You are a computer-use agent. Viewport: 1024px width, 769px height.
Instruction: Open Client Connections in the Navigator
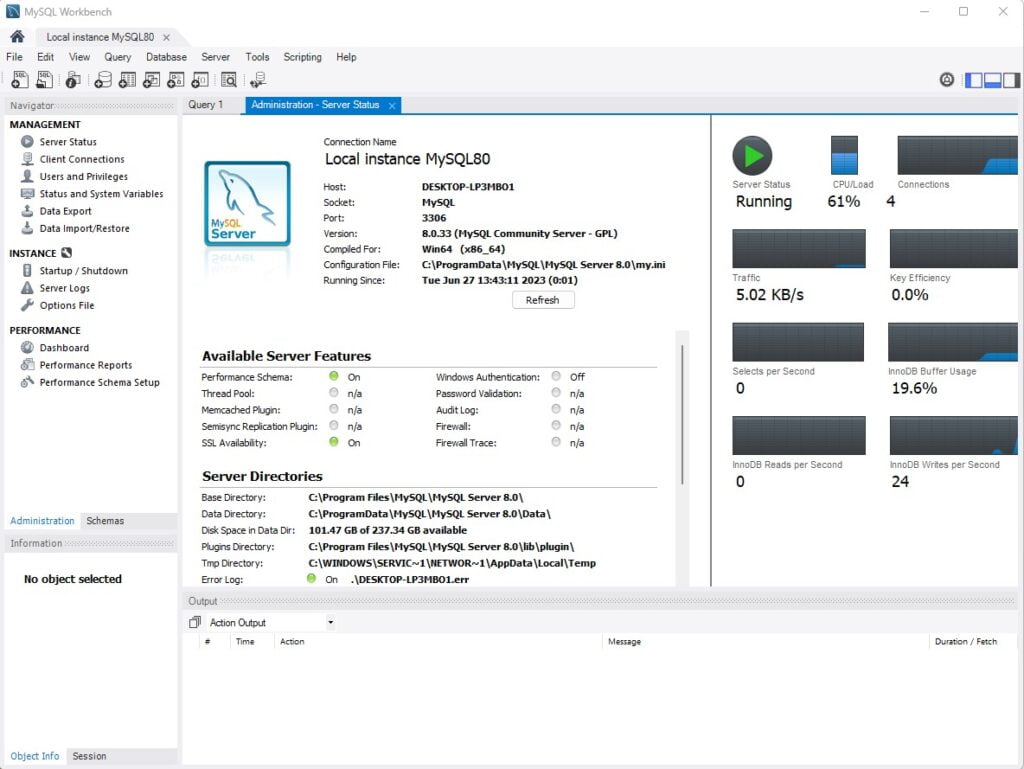[x=82, y=159]
